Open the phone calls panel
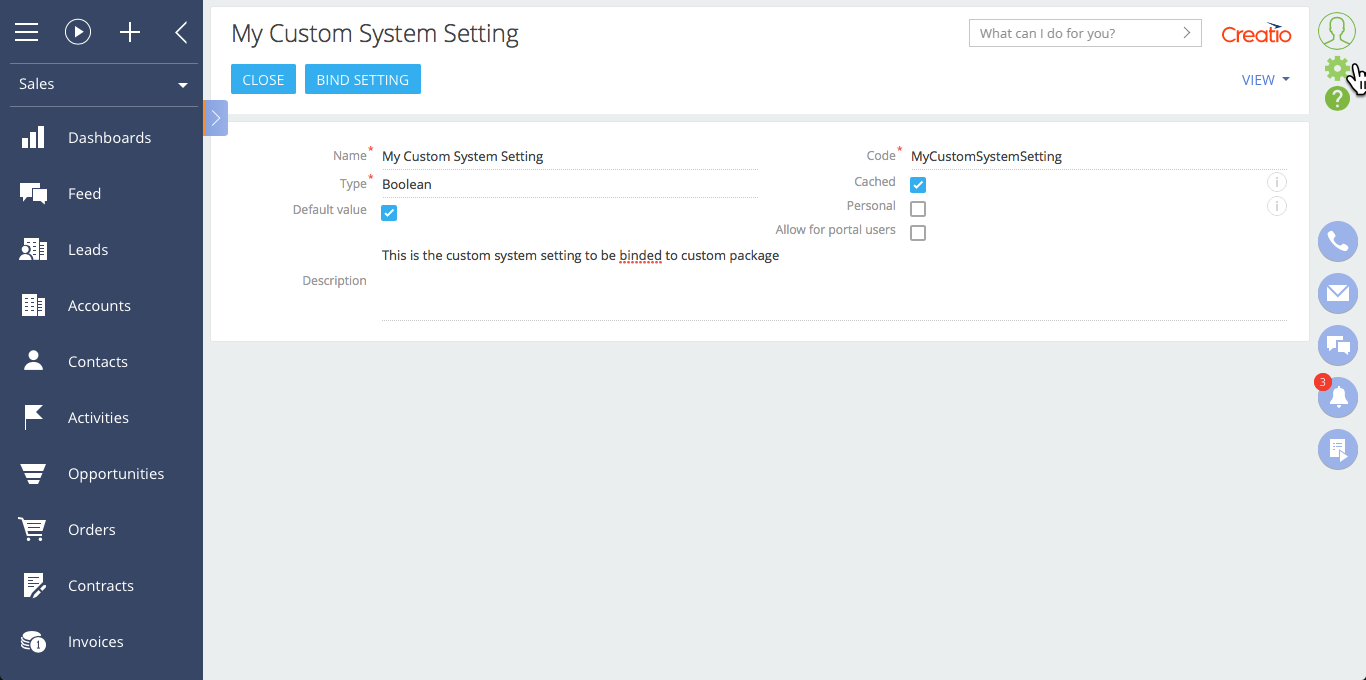Image resolution: width=1366 pixels, height=680 pixels. 1337,241
